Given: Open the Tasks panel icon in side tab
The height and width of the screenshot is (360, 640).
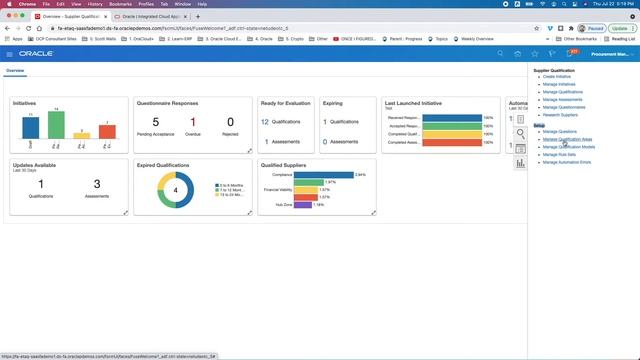Looking at the screenshot, I should coord(520,119).
